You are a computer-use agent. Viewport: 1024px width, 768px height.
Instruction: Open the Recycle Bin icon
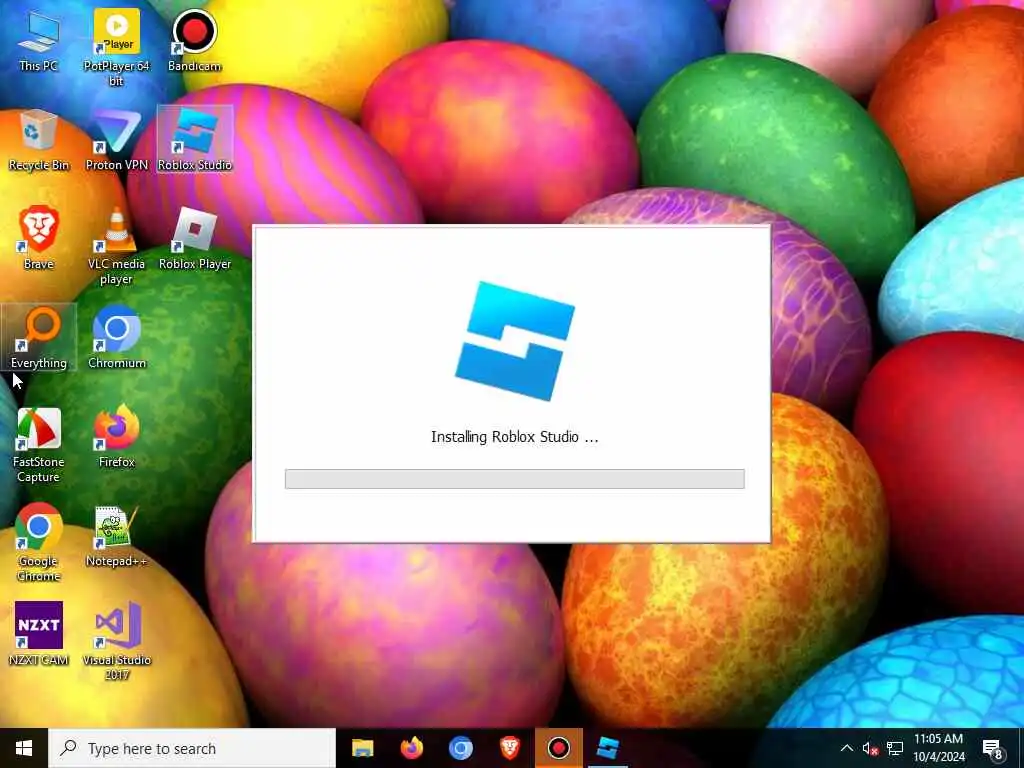39,140
